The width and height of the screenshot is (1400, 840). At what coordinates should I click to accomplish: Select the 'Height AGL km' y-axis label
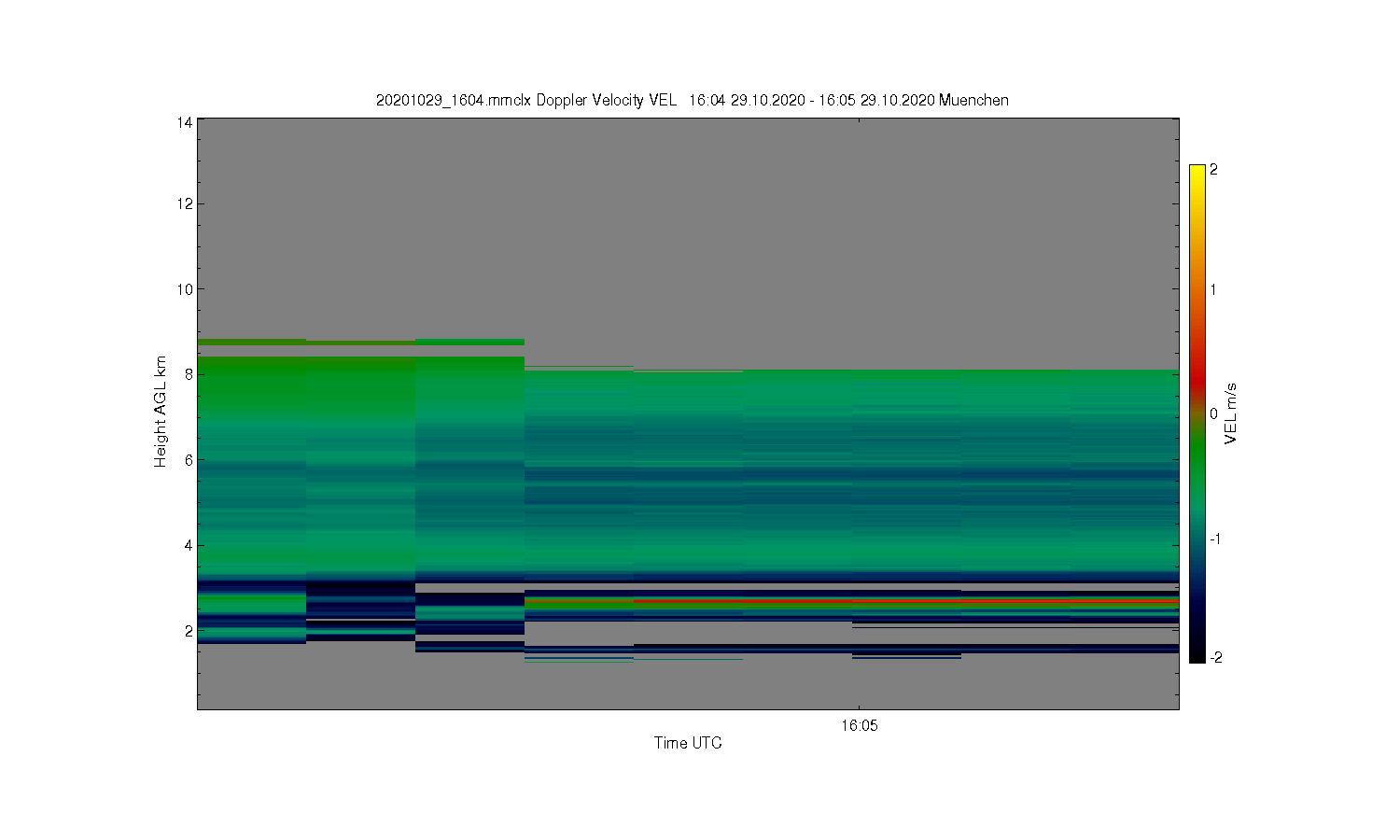click(x=161, y=412)
